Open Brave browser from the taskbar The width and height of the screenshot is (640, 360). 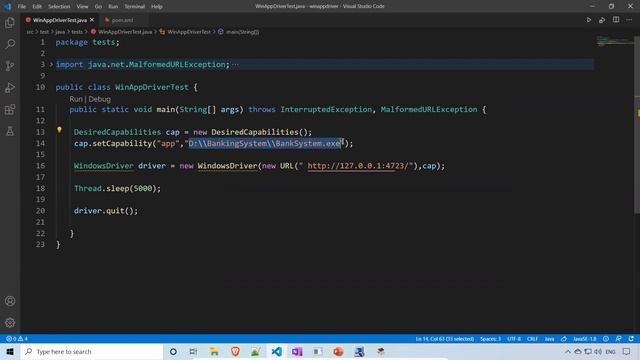click(x=235, y=351)
